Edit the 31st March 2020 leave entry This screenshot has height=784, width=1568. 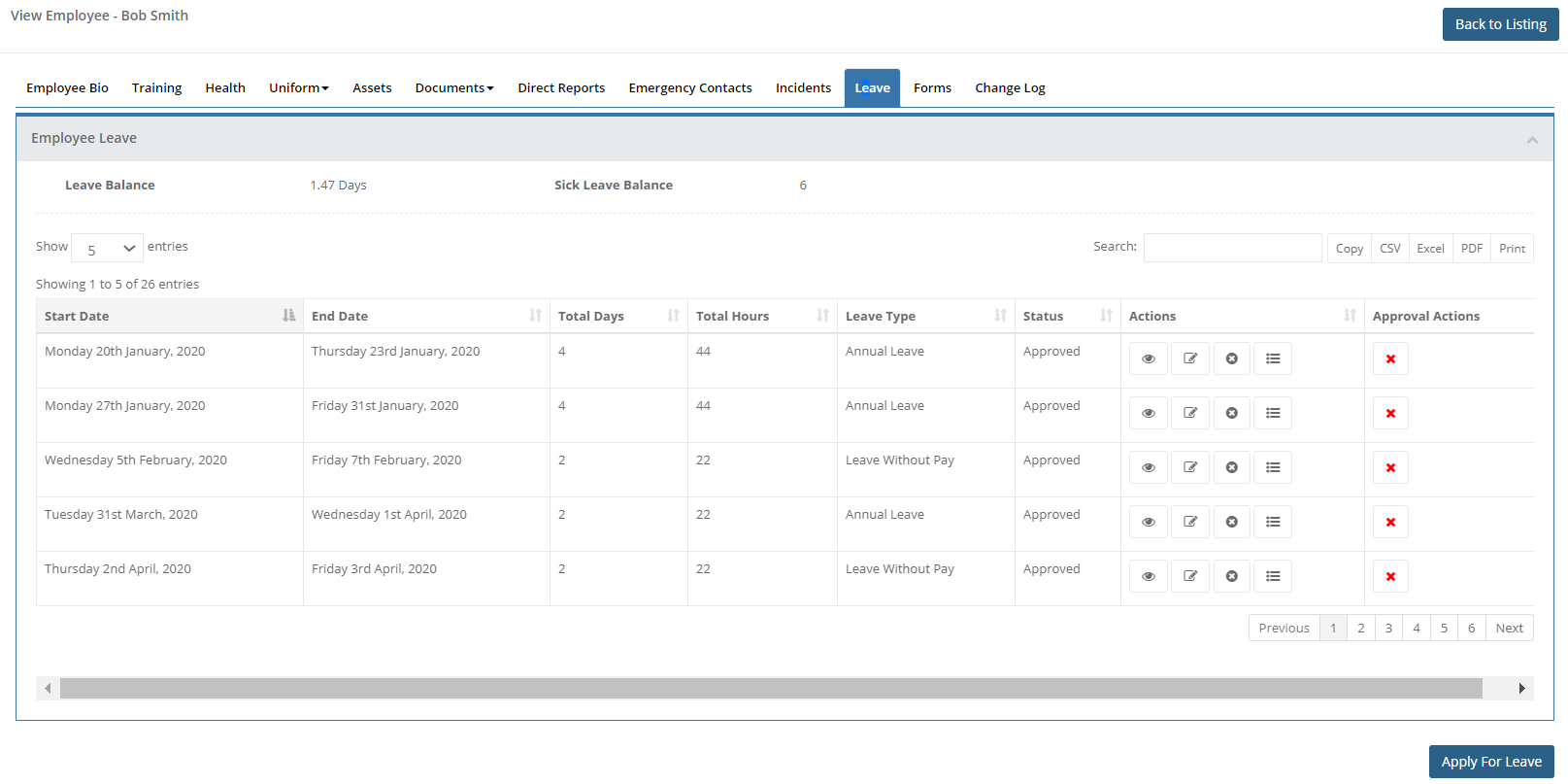coord(1190,522)
